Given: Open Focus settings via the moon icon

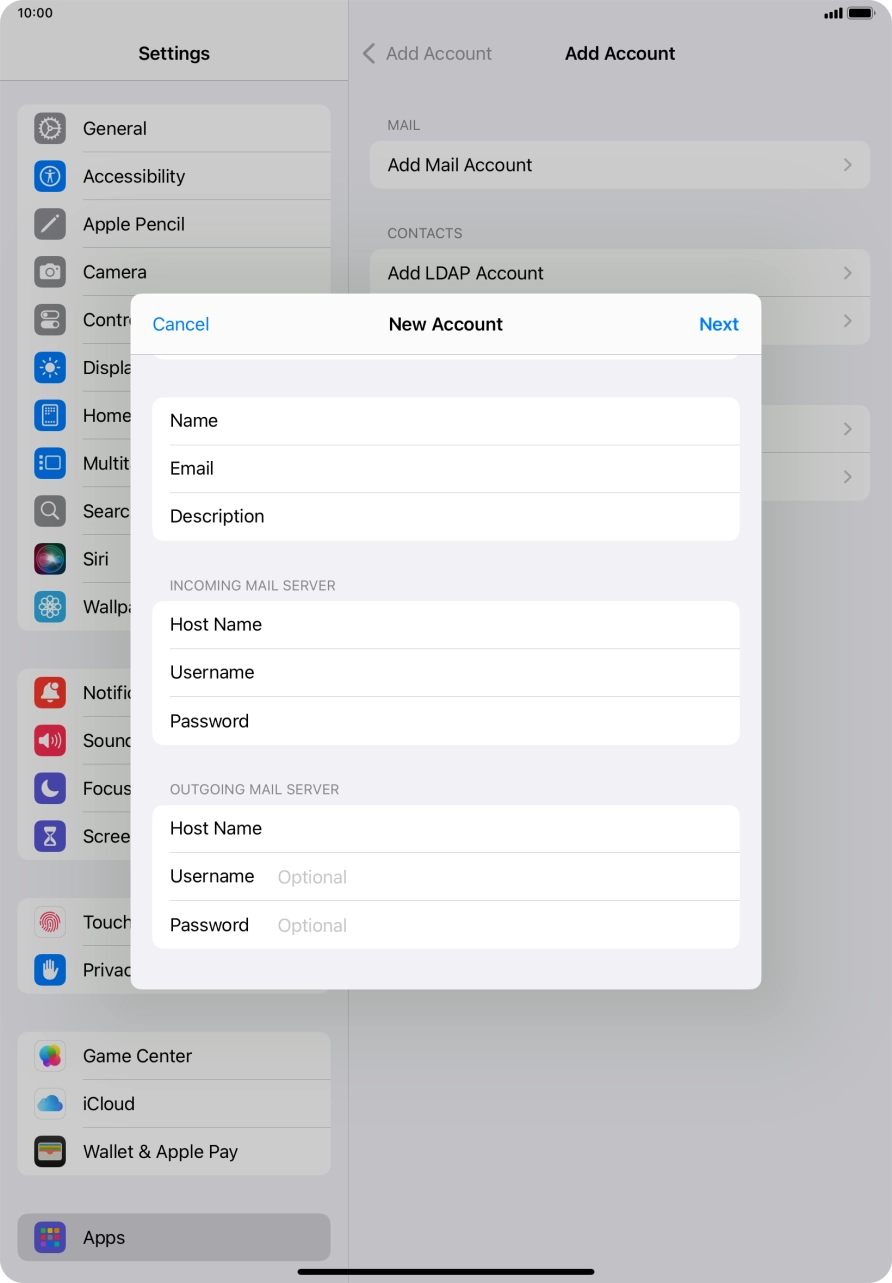Looking at the screenshot, I should [x=49, y=788].
